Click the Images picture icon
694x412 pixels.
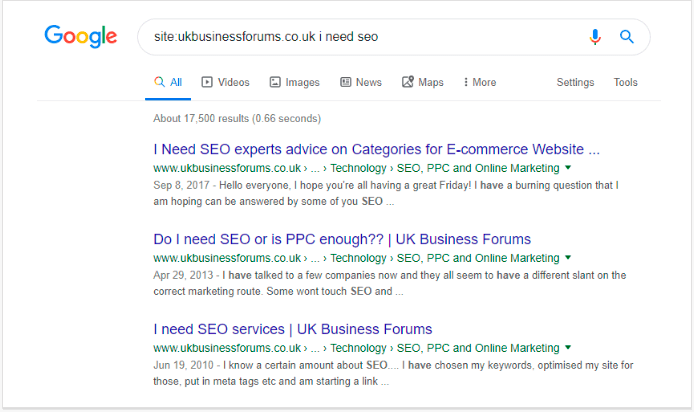[x=275, y=82]
